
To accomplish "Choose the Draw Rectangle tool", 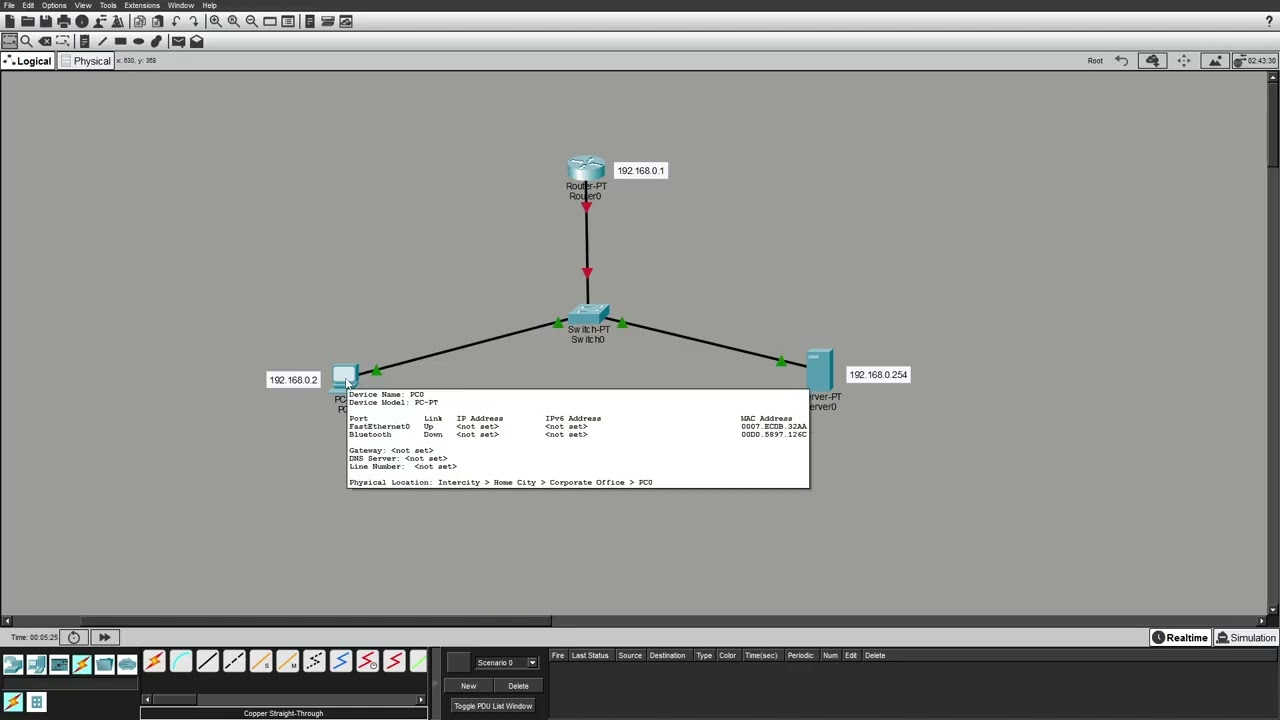I will pos(120,41).
